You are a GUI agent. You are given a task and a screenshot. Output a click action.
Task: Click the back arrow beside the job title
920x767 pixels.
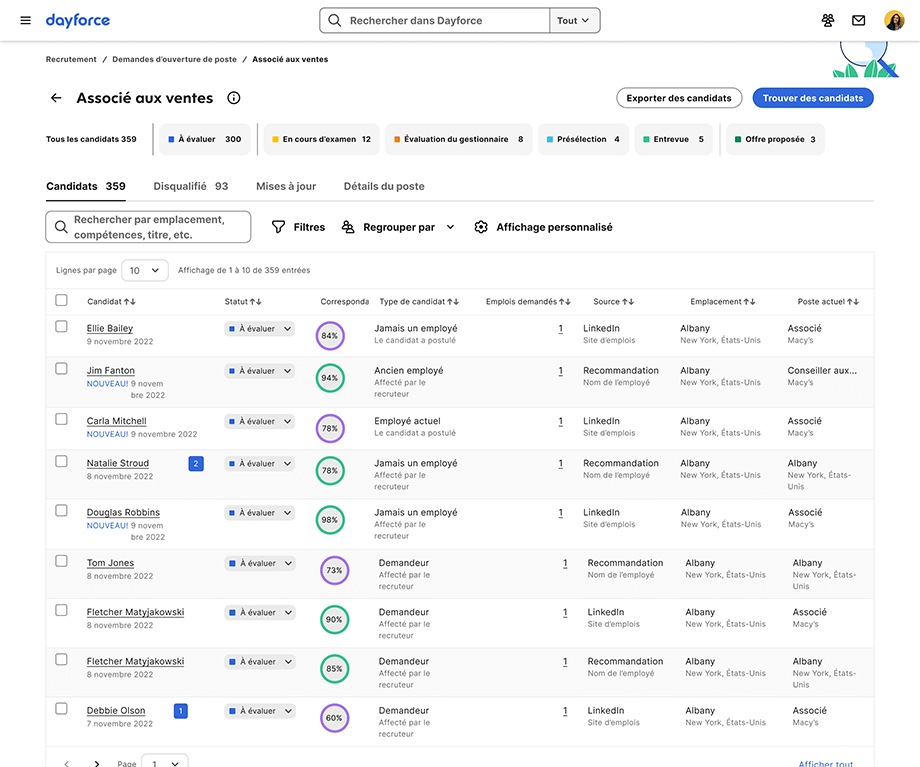56,98
